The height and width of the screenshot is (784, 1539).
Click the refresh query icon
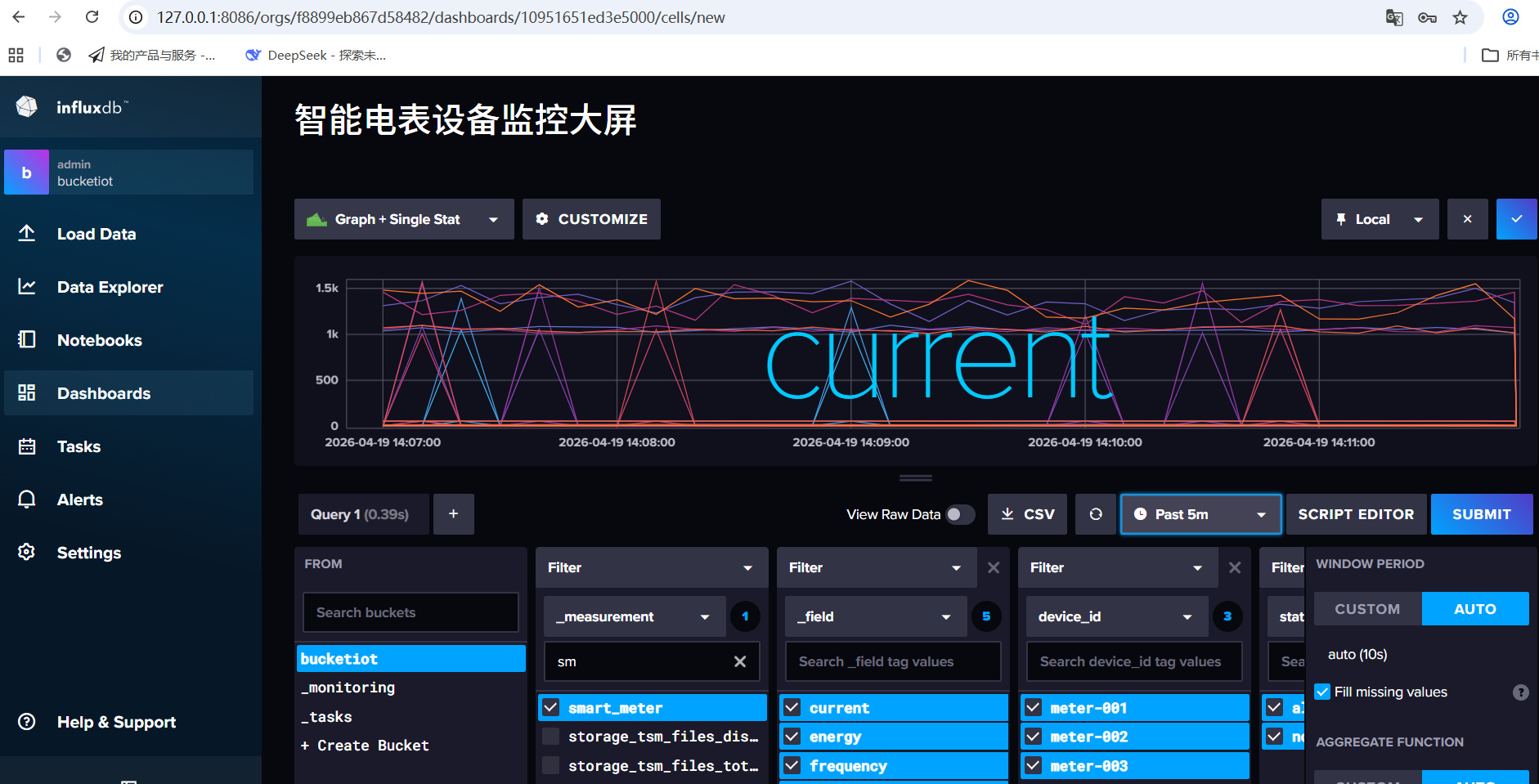pos(1096,514)
